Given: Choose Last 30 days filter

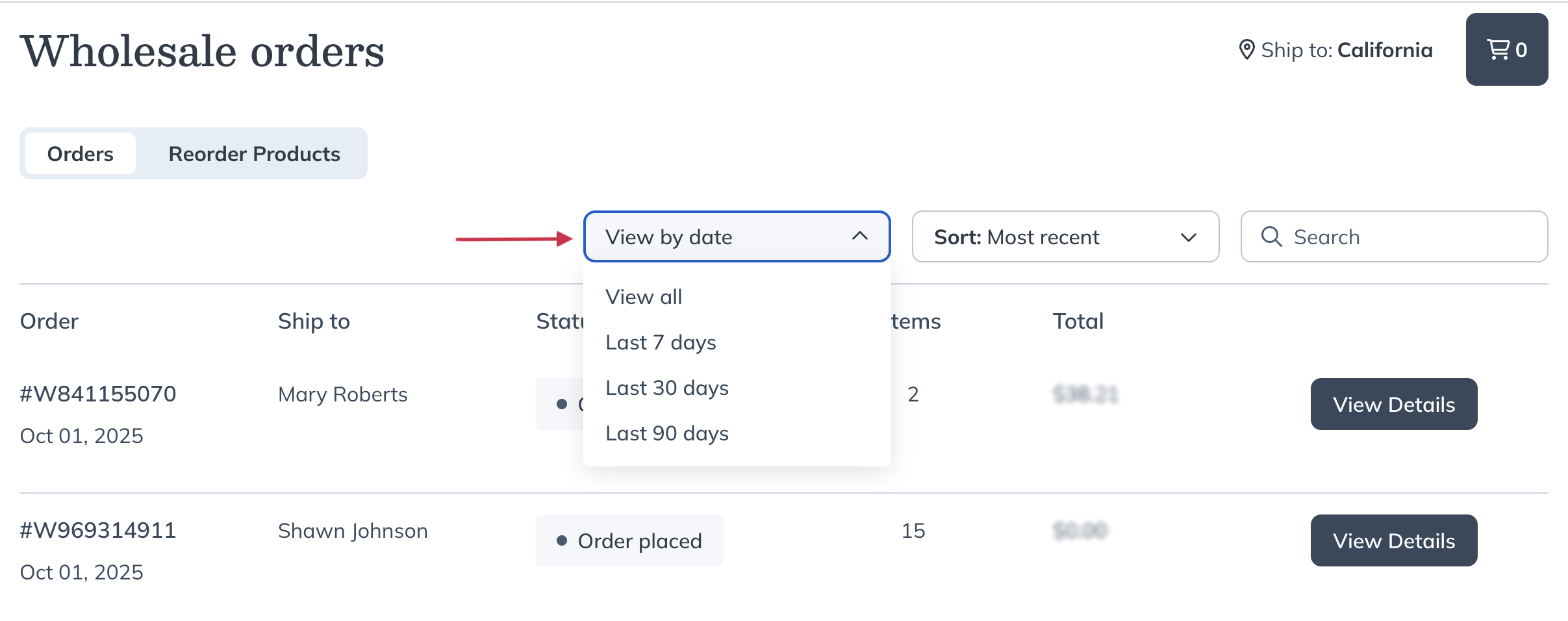Looking at the screenshot, I should (x=667, y=388).
